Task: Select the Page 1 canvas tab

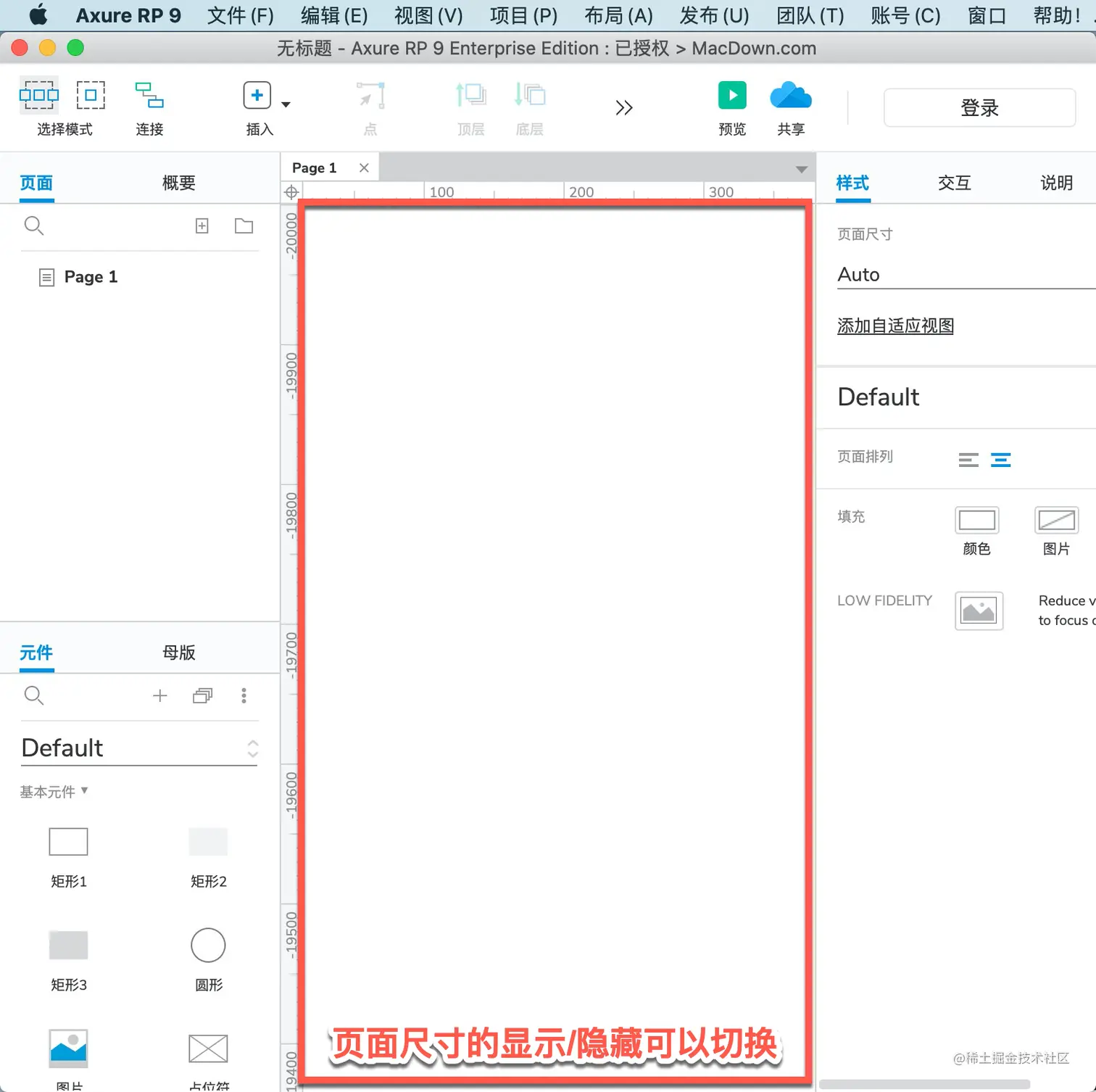Action: [315, 168]
